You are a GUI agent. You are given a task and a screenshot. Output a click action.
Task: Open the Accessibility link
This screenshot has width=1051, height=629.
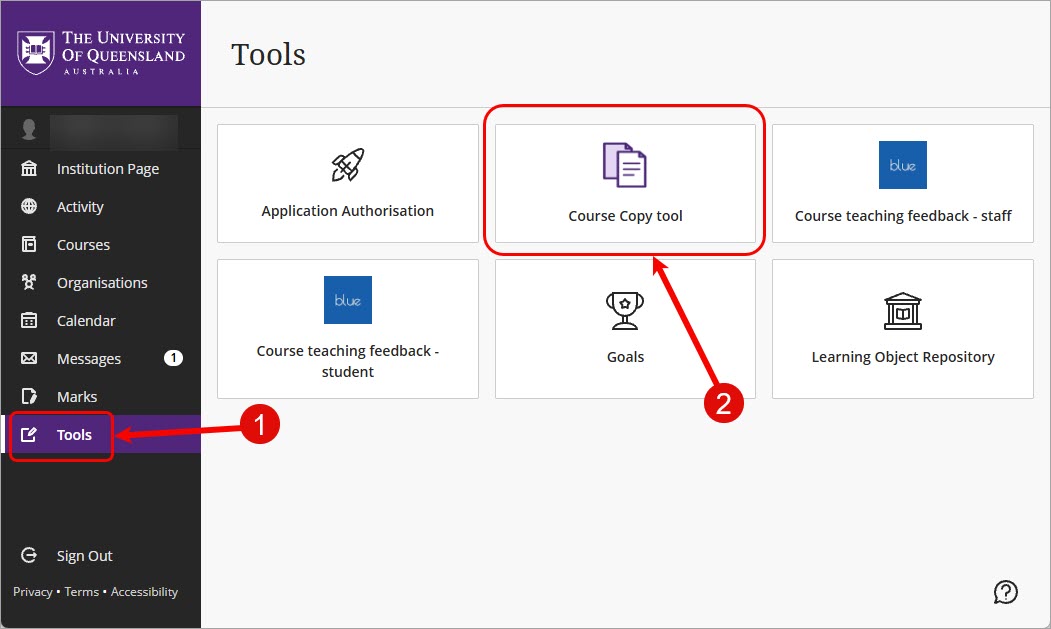pos(144,591)
